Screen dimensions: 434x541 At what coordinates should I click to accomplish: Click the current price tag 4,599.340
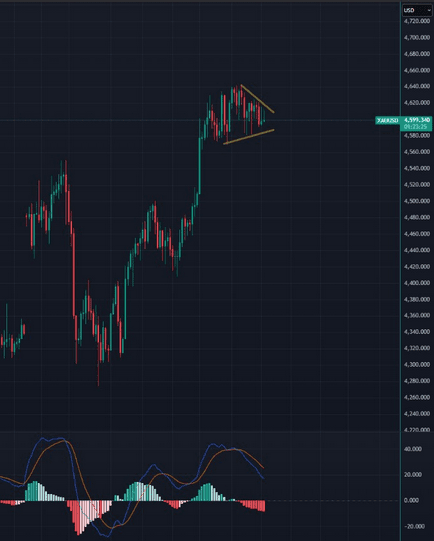[416, 120]
